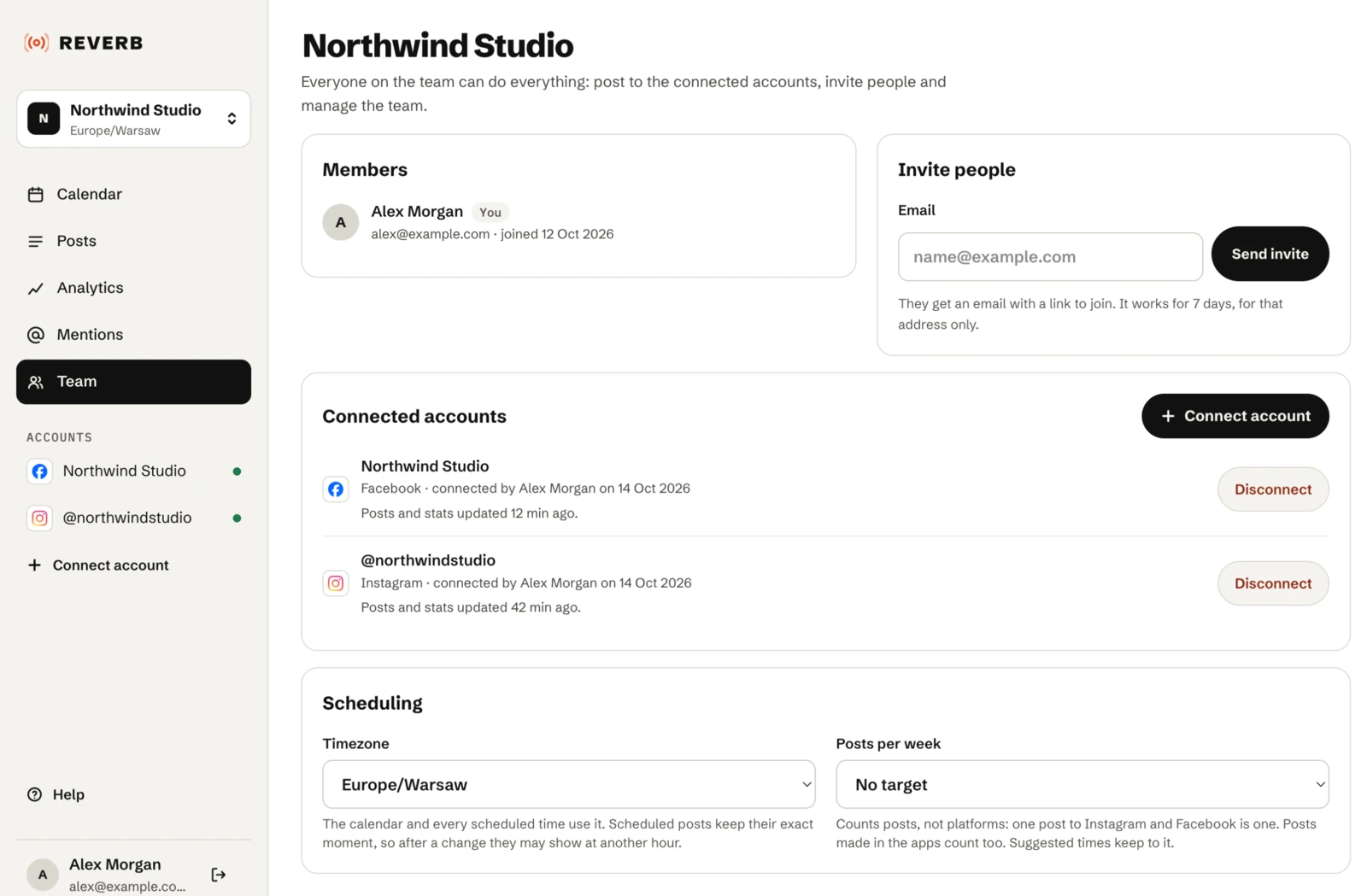Screen dimensions: 1367x896
Task: Click the You badge next to Alex Morgan
Action: (490, 213)
